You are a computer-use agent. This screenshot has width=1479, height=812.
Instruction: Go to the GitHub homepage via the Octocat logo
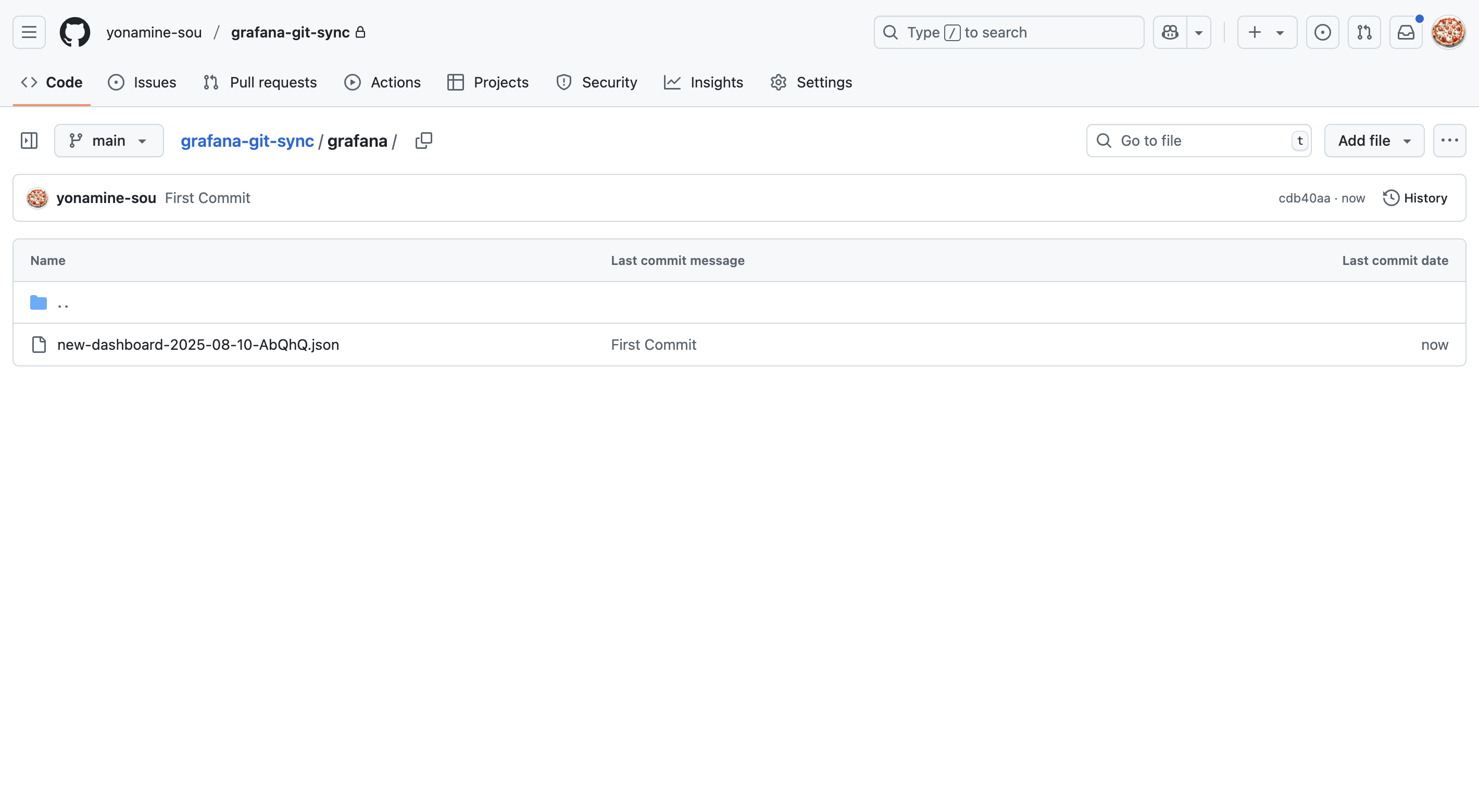coord(74,32)
